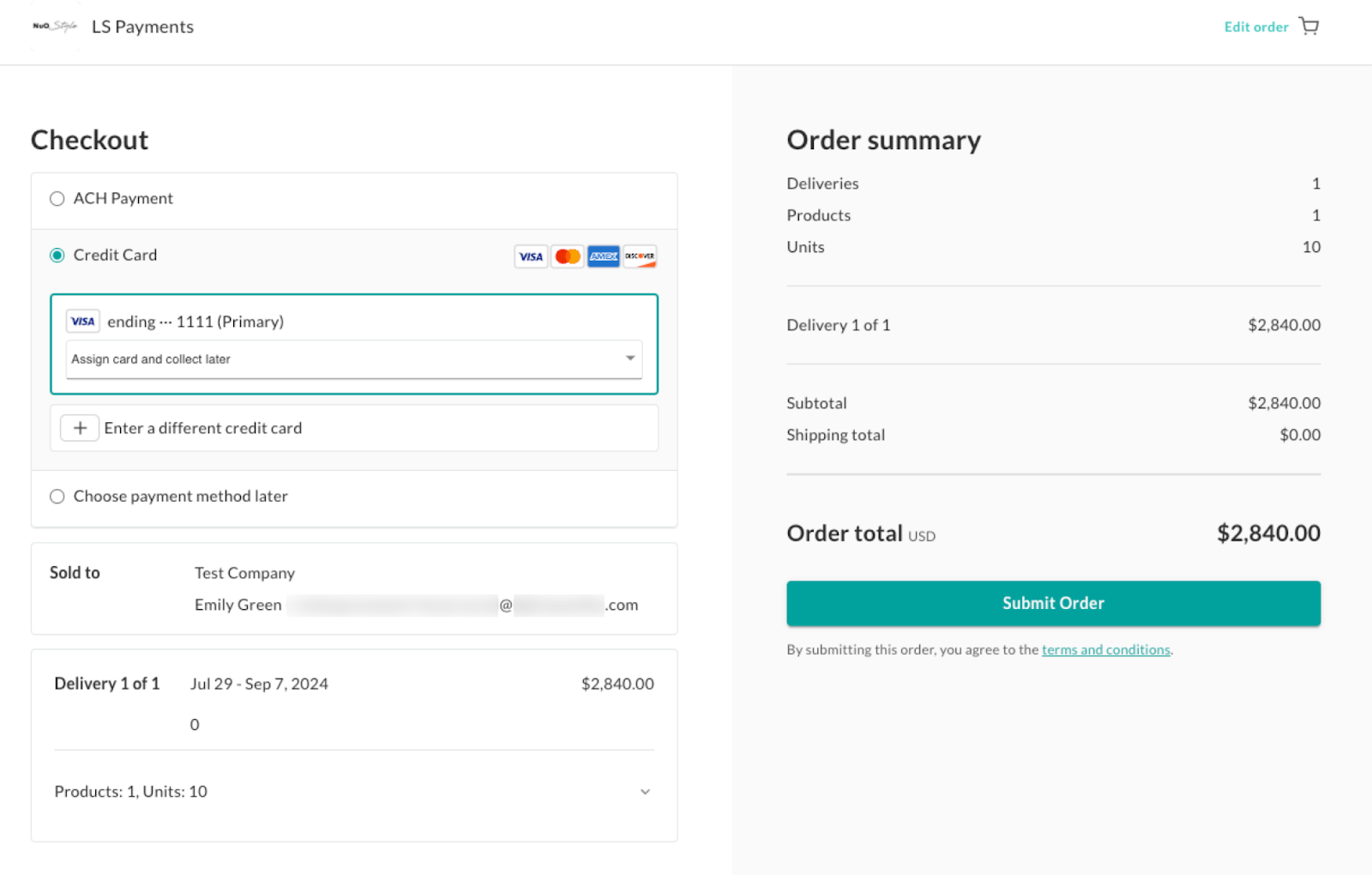
Task: Submit the order with Submit Order button
Action: click(x=1053, y=603)
